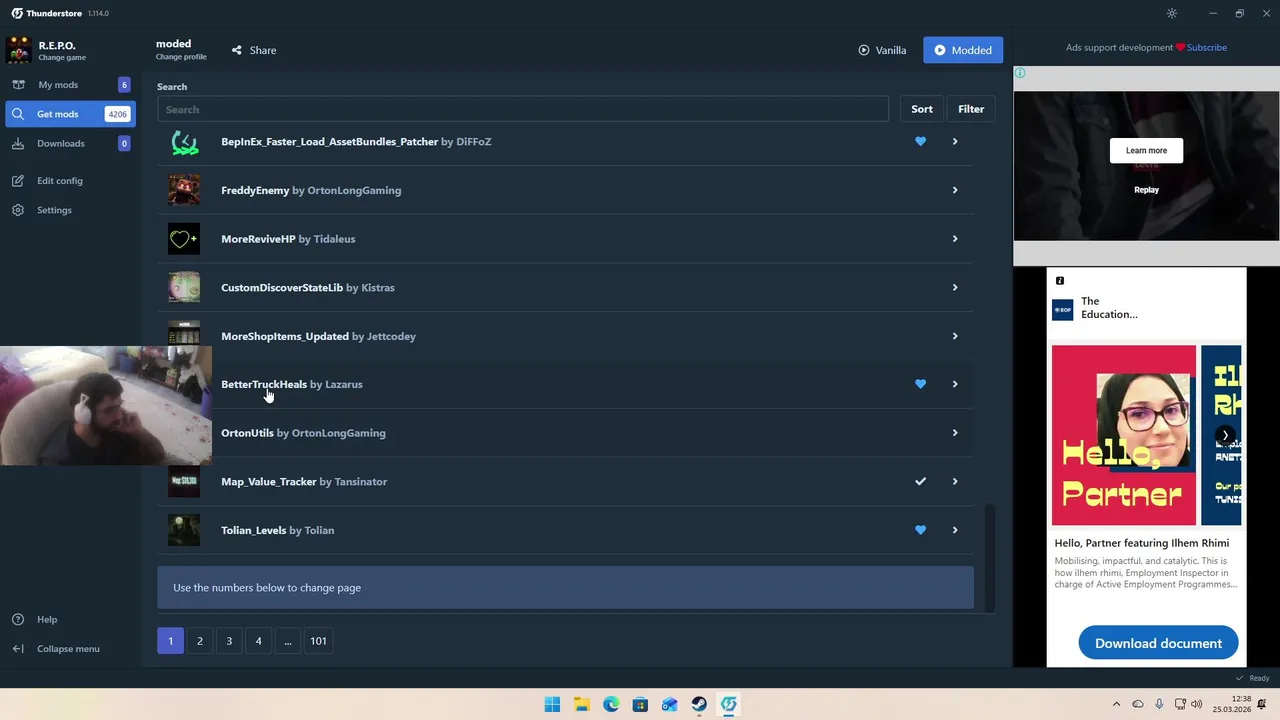Expand the CustomDiscoverStateLib row
1280x720 pixels.
click(x=955, y=287)
